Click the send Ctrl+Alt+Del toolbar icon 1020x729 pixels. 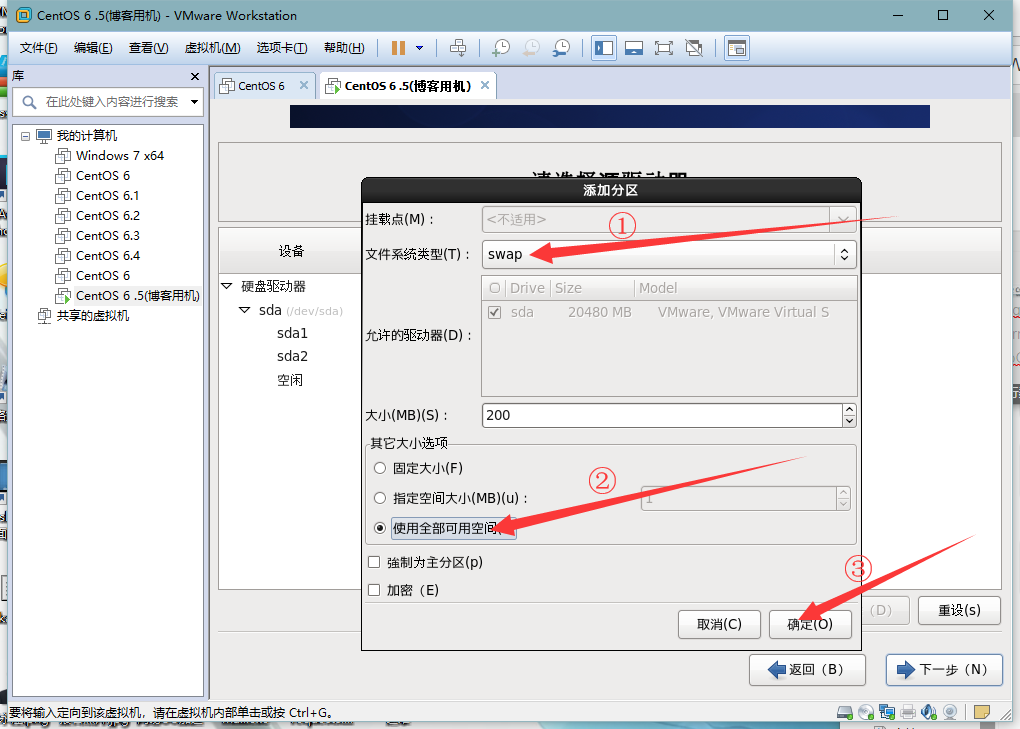pyautogui.click(x=458, y=47)
